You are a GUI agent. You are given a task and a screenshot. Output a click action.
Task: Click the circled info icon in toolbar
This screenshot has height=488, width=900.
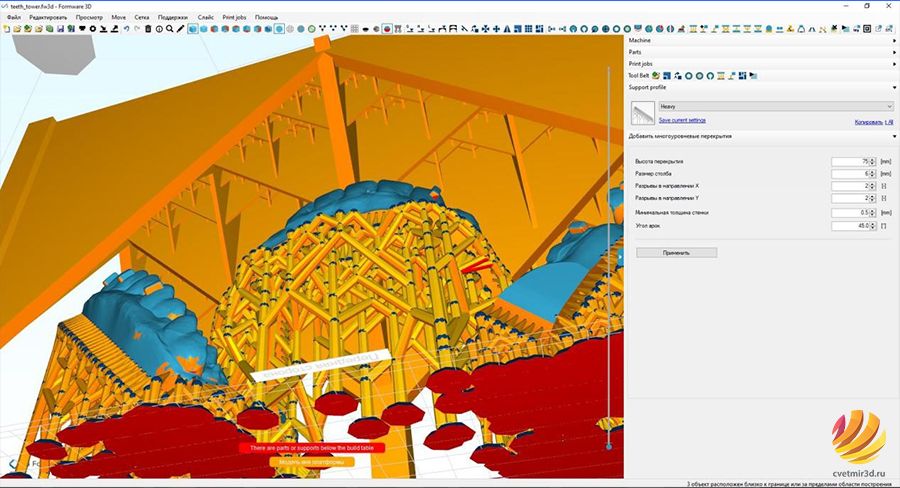click(x=159, y=29)
